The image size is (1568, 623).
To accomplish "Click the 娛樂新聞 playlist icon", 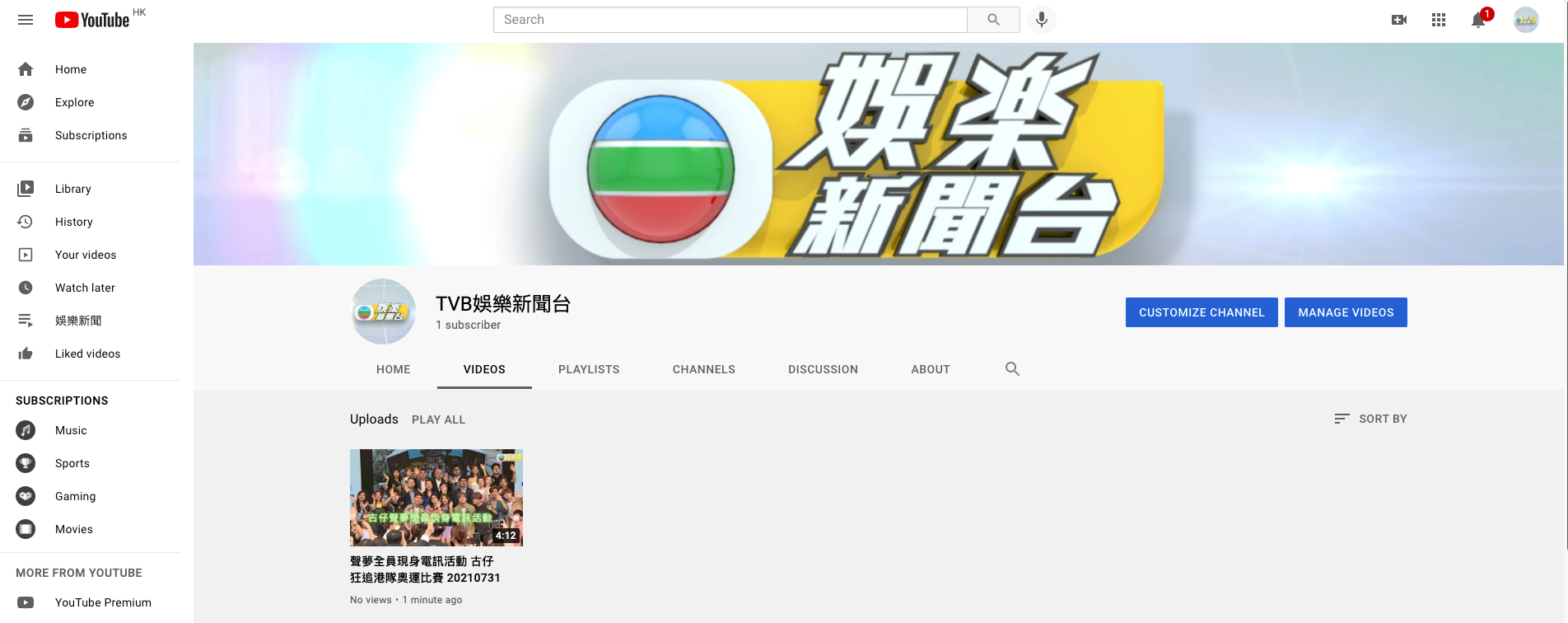I will point(26,321).
